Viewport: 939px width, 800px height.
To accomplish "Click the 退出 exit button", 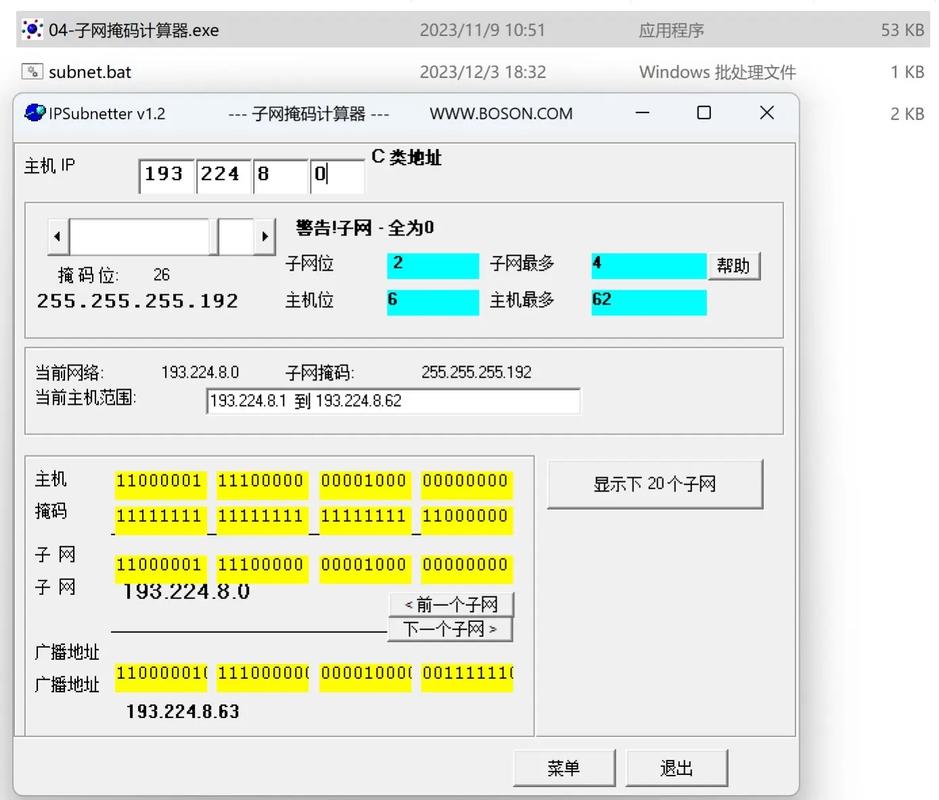I will [x=677, y=768].
